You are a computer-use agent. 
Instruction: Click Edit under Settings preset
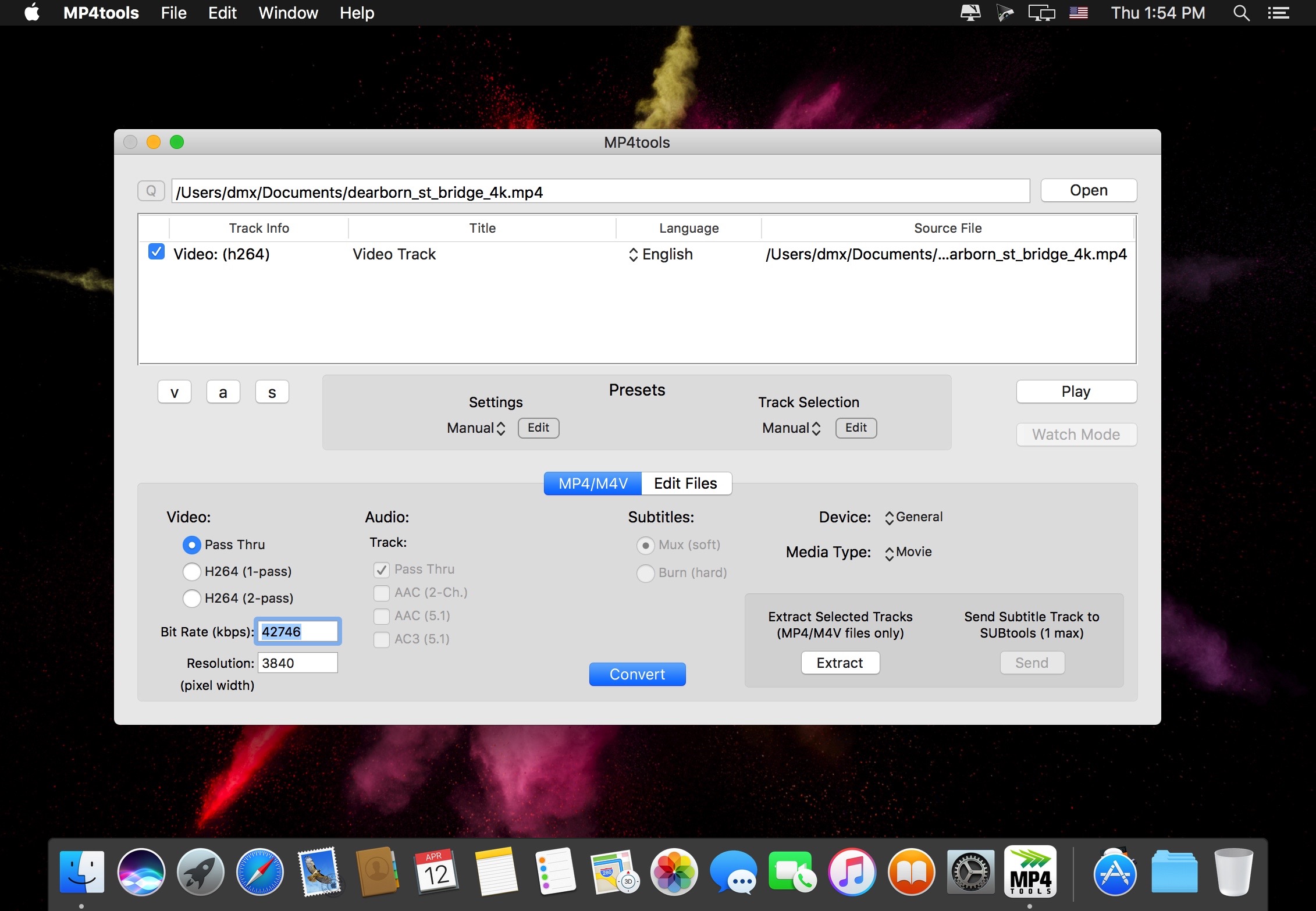point(538,428)
